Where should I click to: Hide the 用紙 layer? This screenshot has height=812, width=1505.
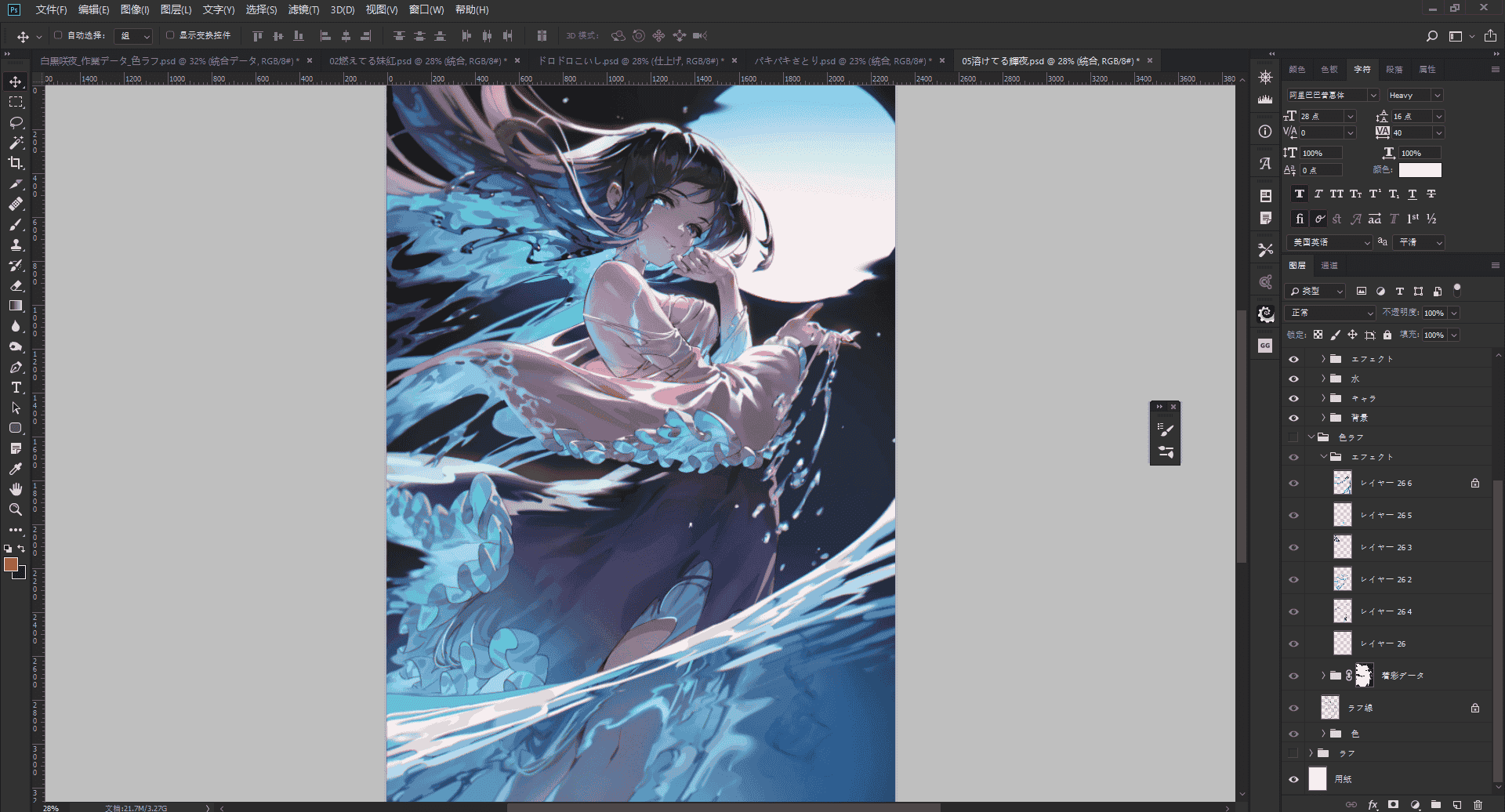tap(1293, 780)
